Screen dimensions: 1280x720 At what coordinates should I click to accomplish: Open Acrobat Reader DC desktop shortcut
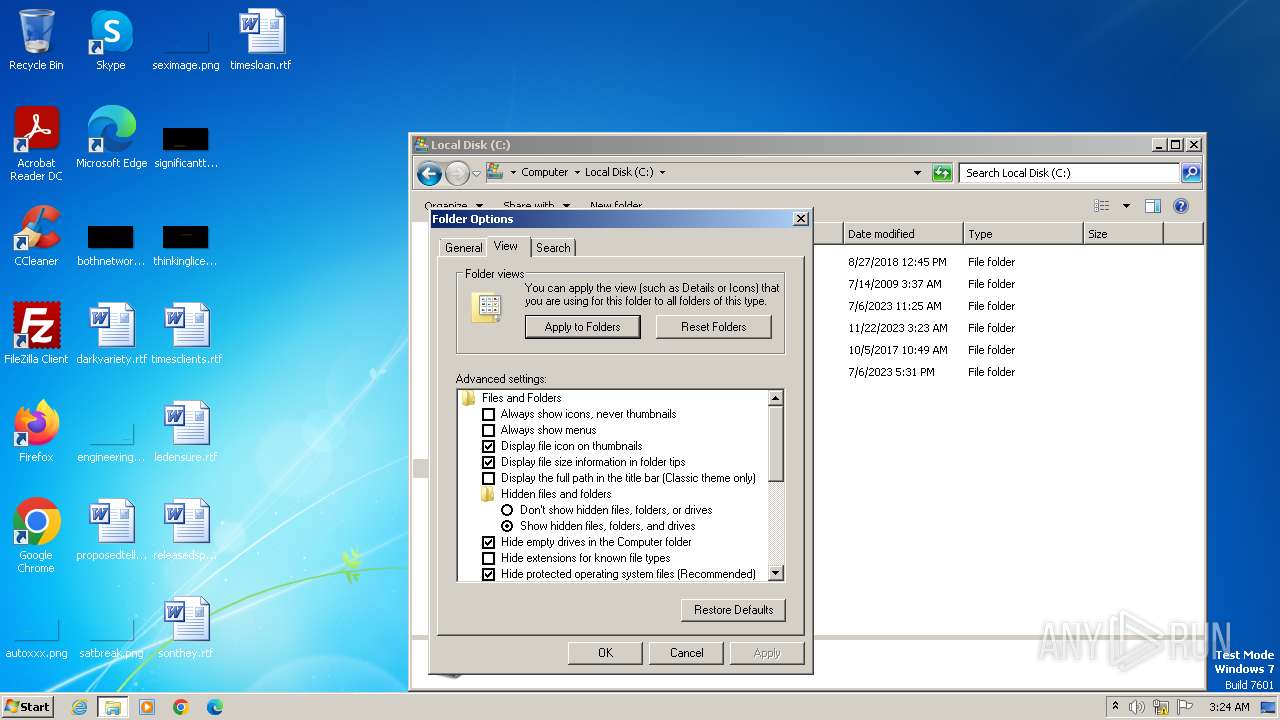[36, 144]
